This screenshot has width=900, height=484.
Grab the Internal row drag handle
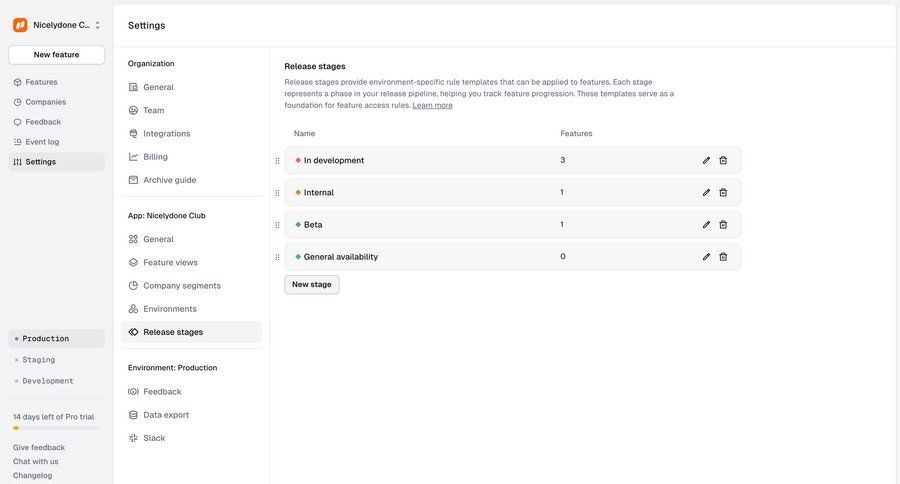(277, 193)
